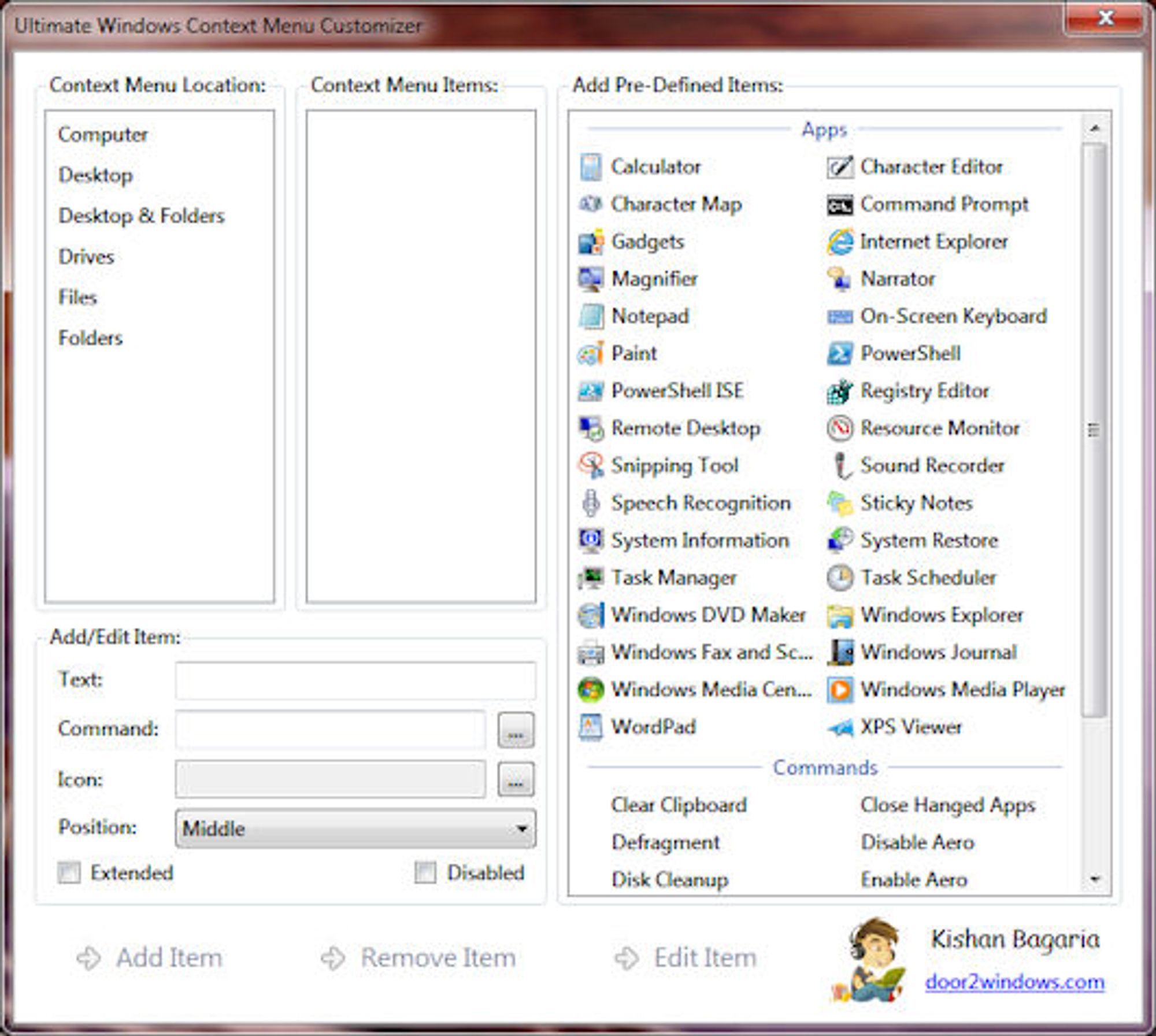Browse for an Icon file
Screen dimensions: 1156x1036
click(516, 780)
